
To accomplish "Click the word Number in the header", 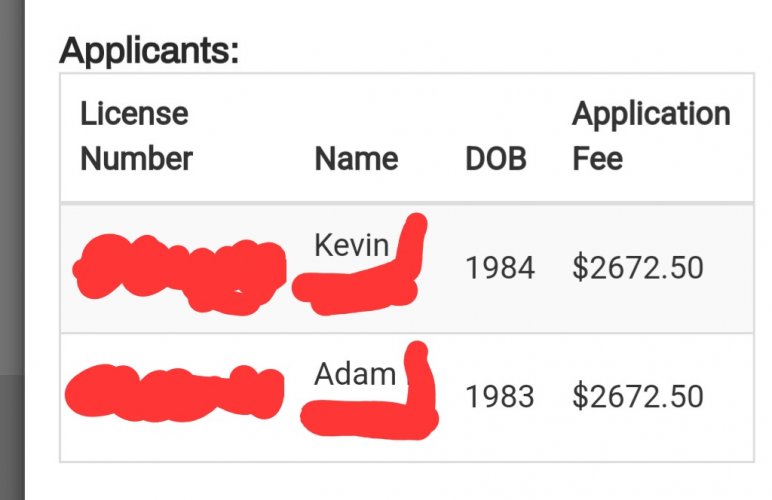I will [136, 158].
